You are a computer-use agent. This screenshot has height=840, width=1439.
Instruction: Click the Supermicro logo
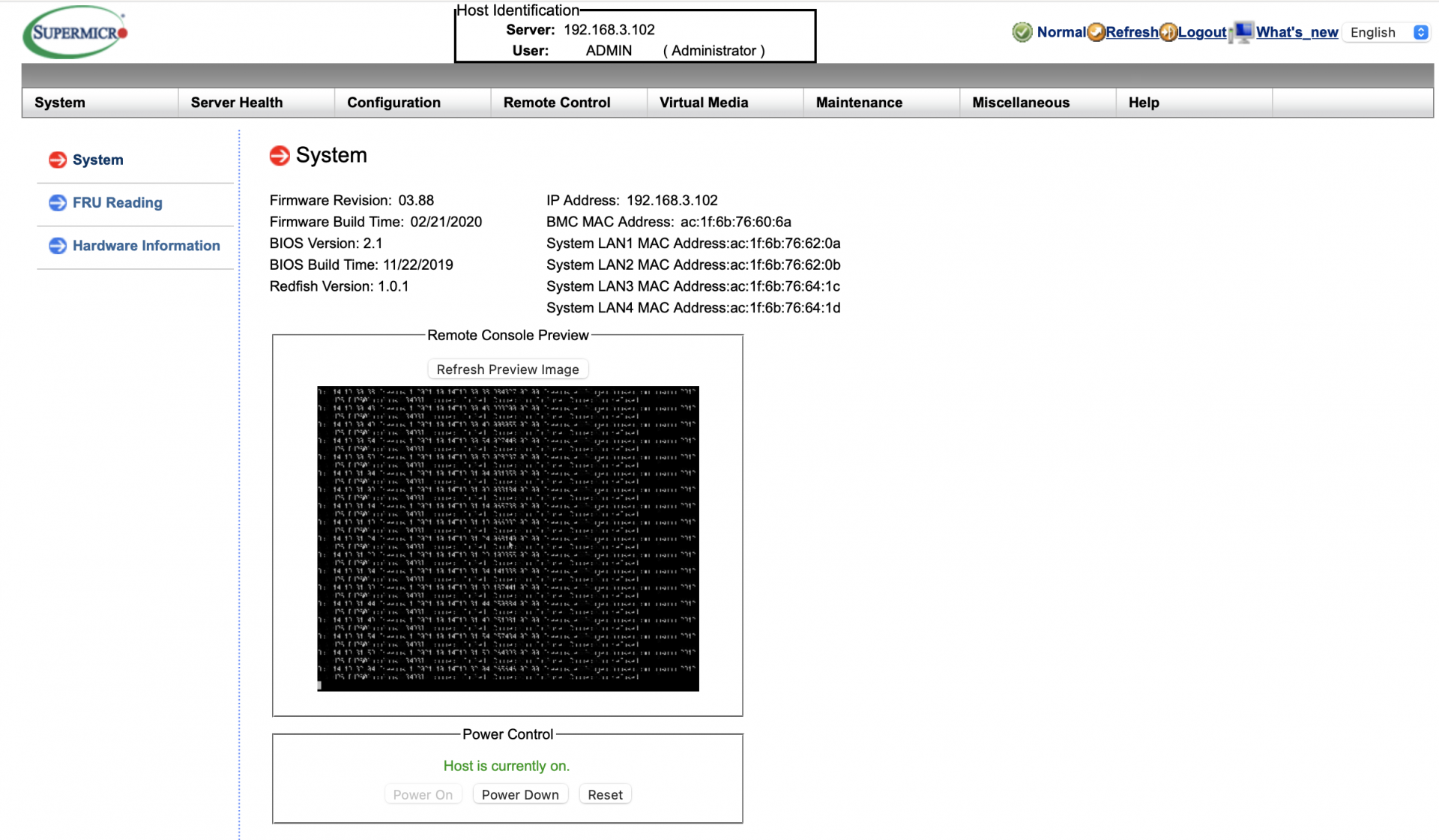(75, 32)
